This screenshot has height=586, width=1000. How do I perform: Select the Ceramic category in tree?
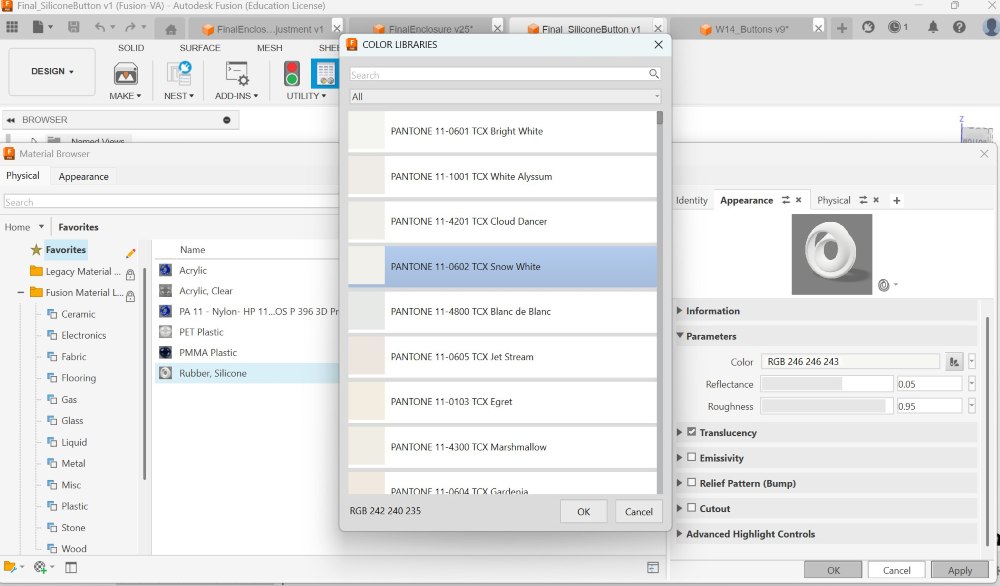point(78,314)
